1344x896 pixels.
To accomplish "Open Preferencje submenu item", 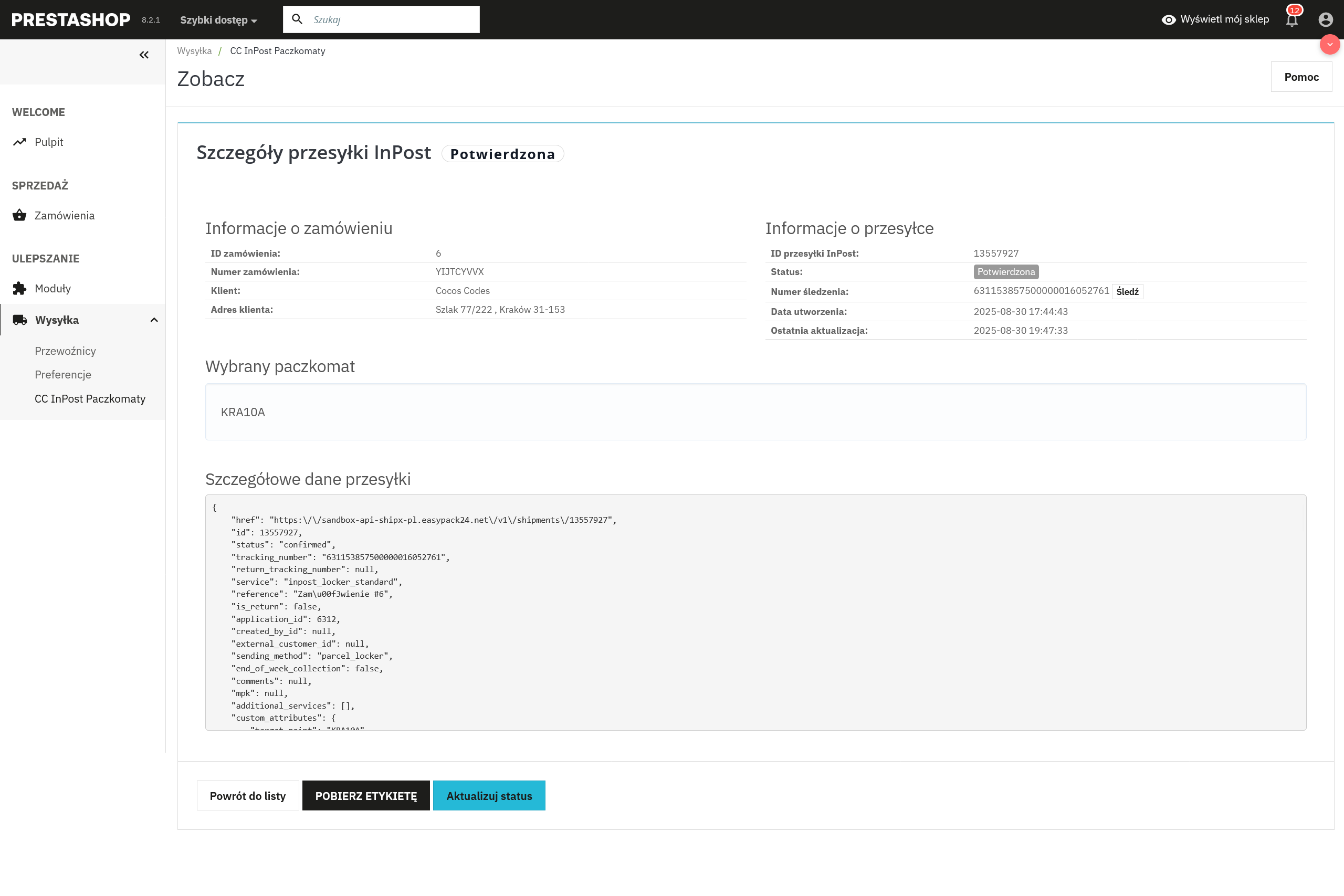I will pos(63,374).
